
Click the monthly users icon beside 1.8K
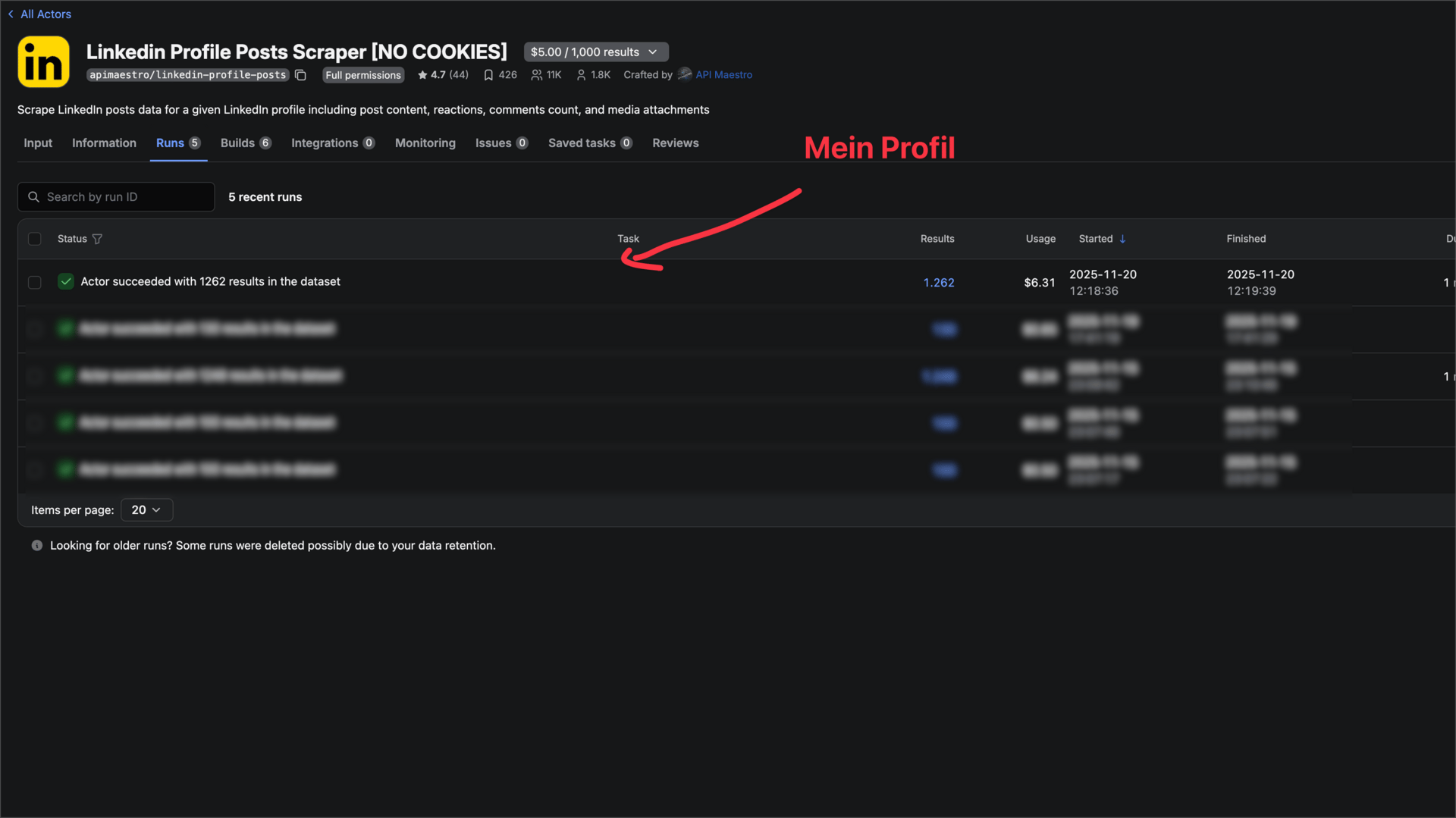click(581, 75)
